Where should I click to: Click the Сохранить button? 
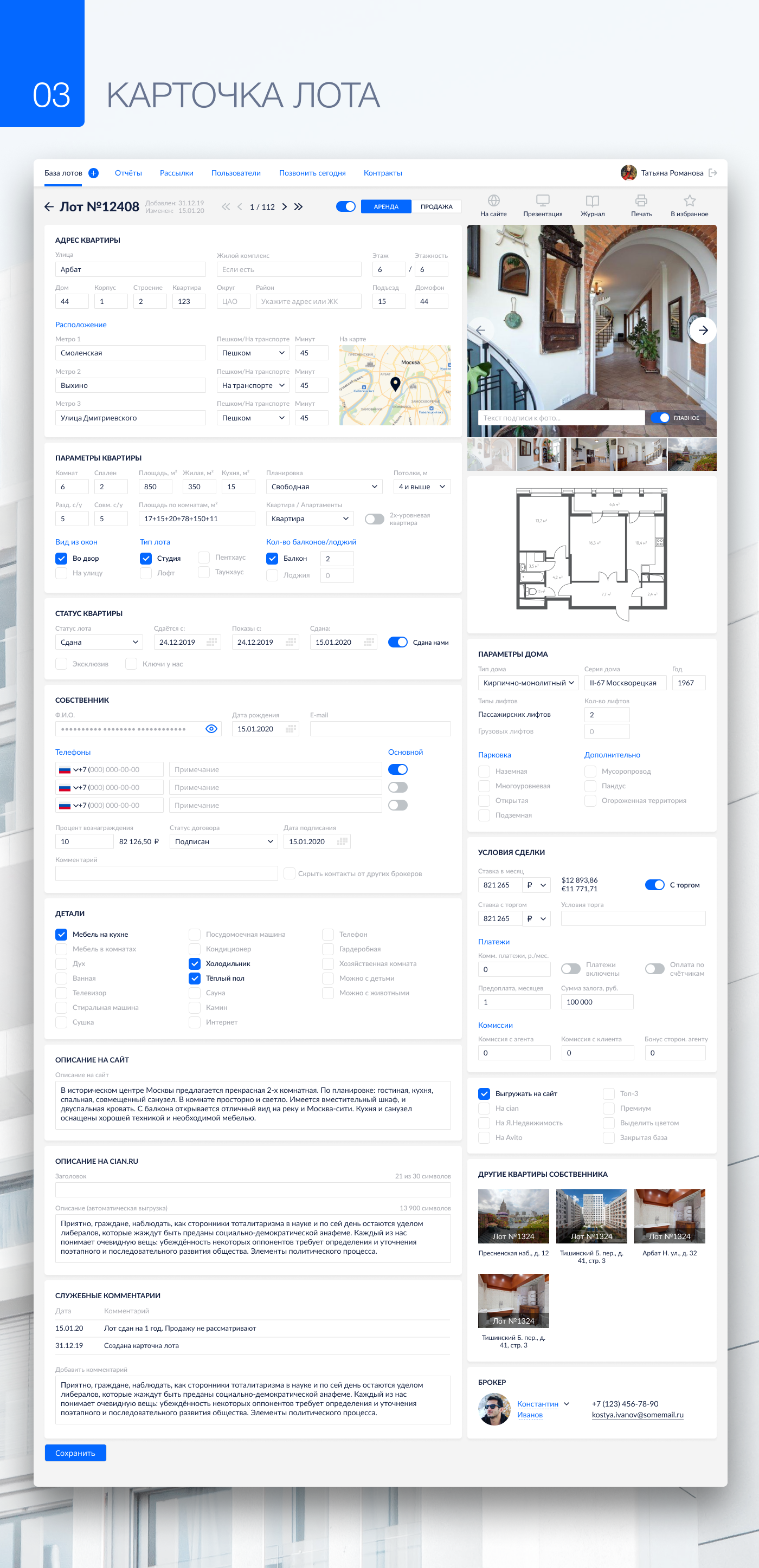point(75,1453)
